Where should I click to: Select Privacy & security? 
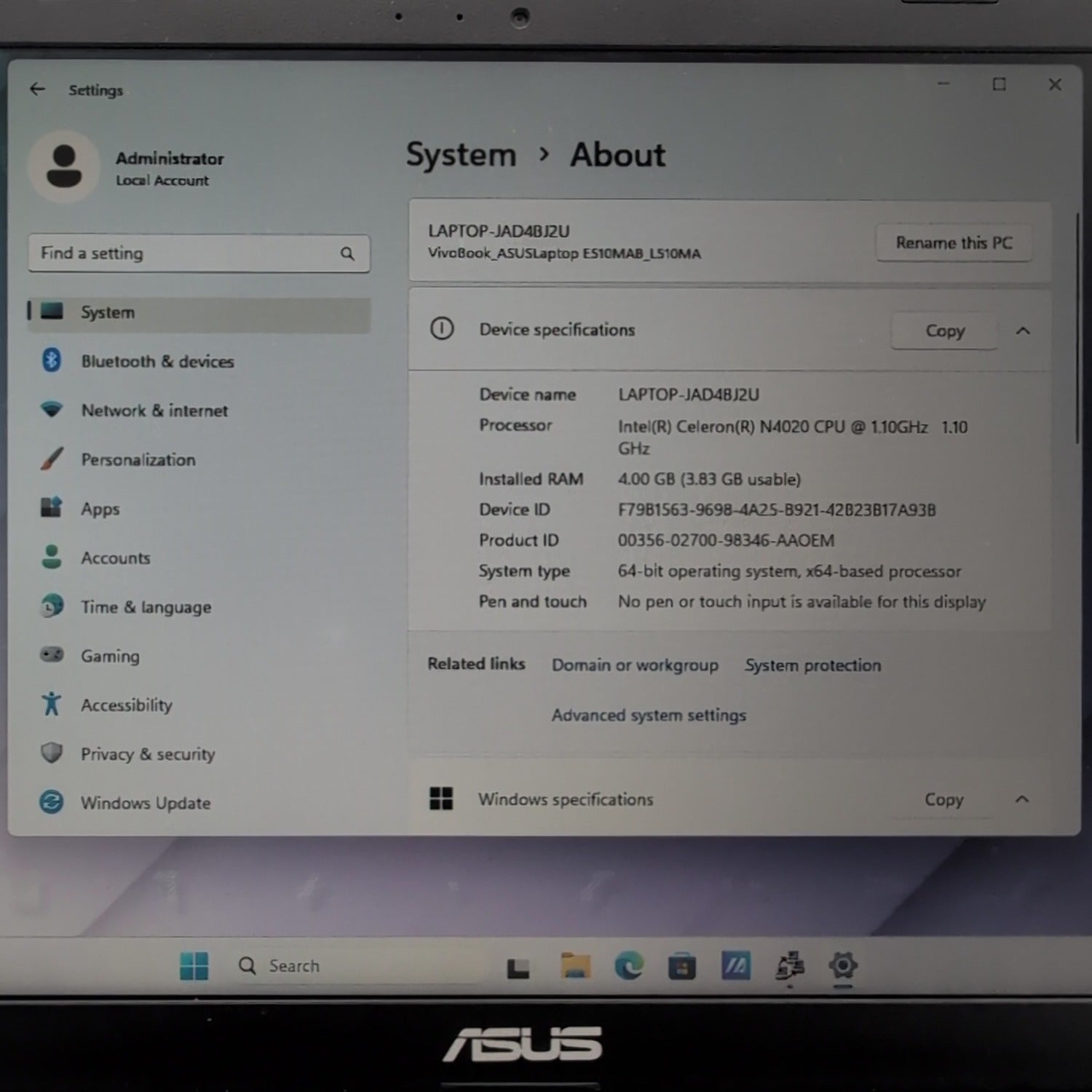point(199,753)
